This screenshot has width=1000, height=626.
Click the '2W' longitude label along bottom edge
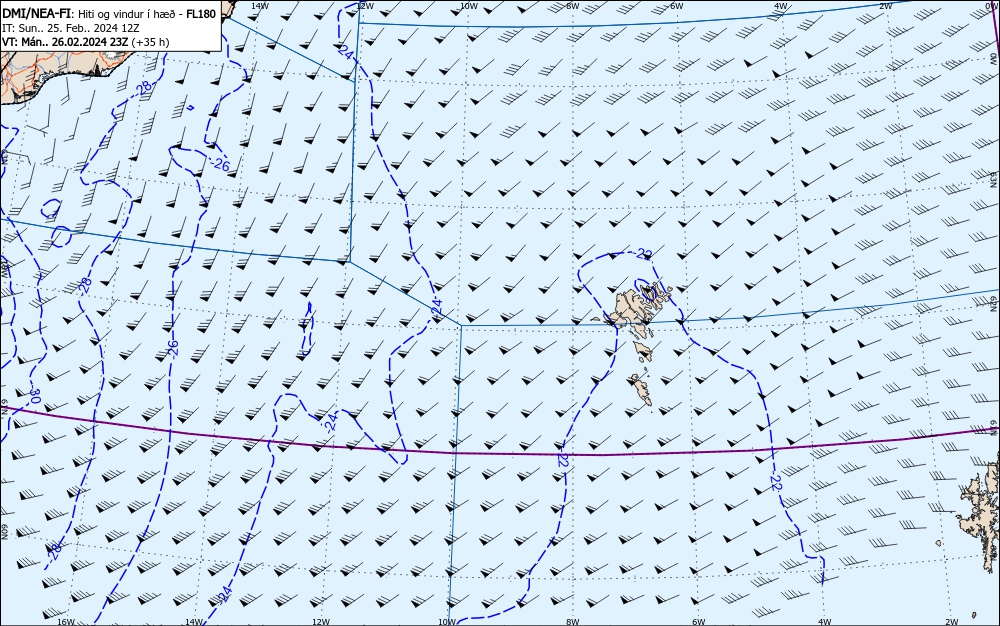coord(951,622)
